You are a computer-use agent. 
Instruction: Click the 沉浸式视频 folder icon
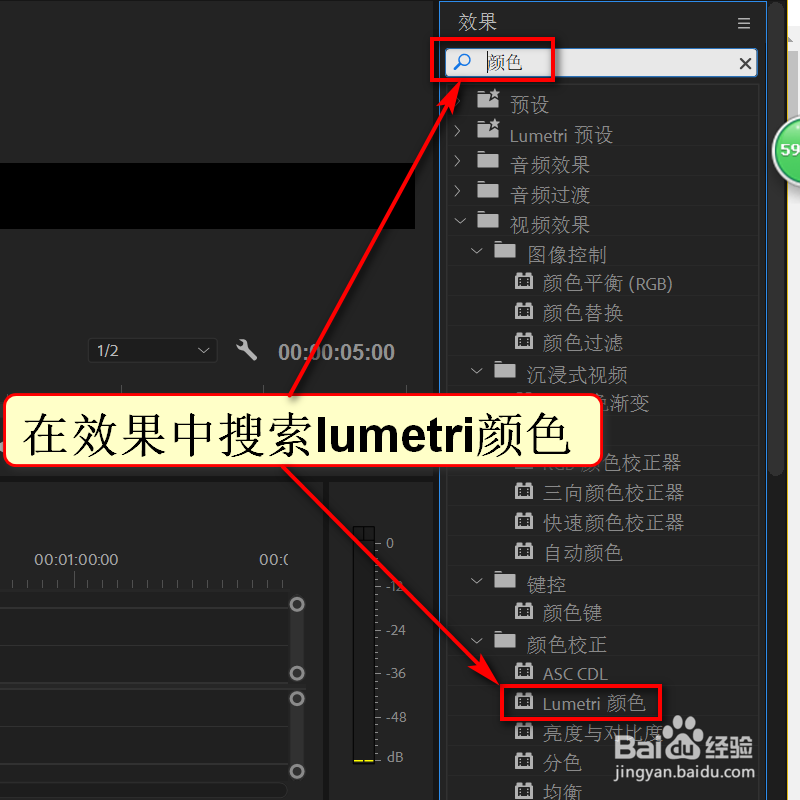pos(505,370)
